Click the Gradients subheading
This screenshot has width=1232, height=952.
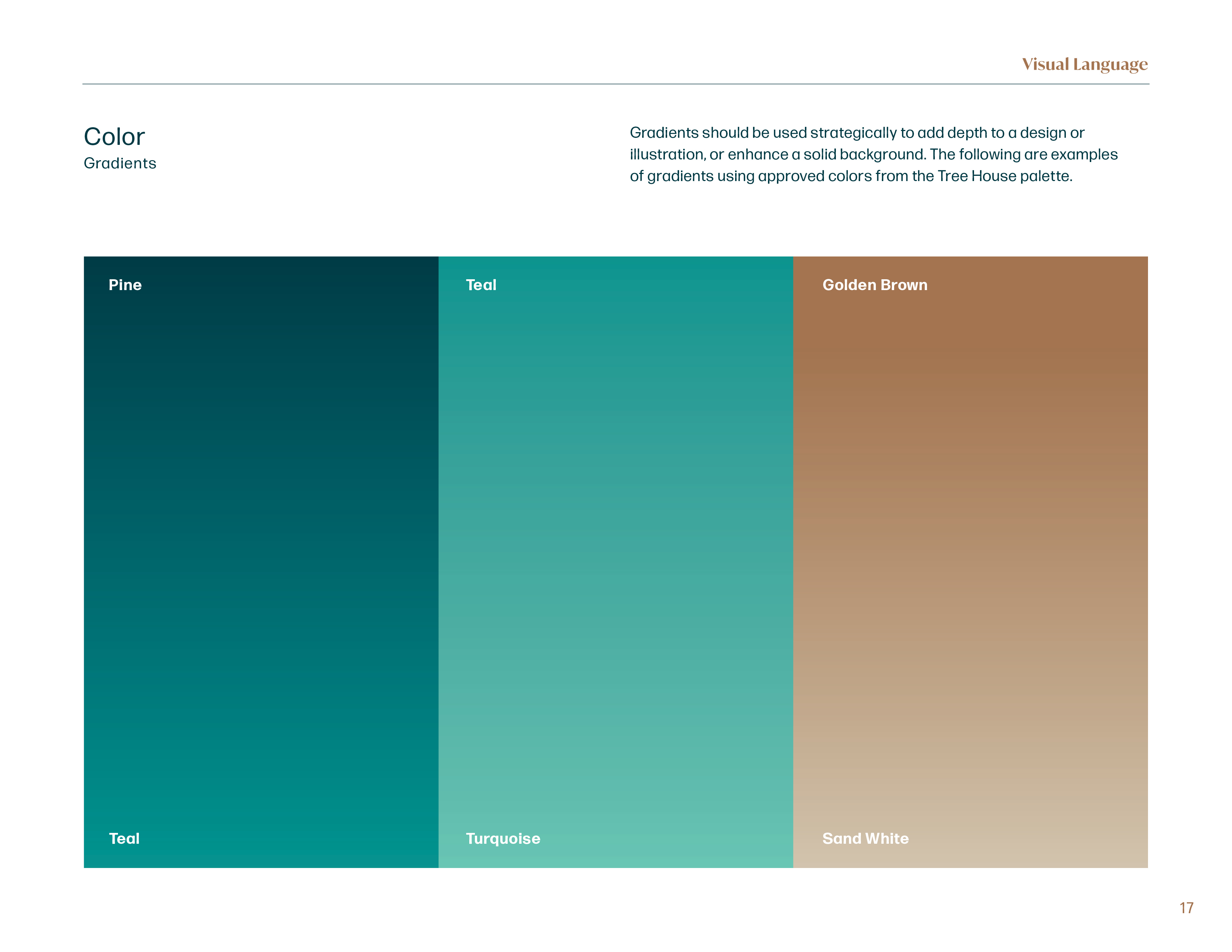(x=120, y=163)
